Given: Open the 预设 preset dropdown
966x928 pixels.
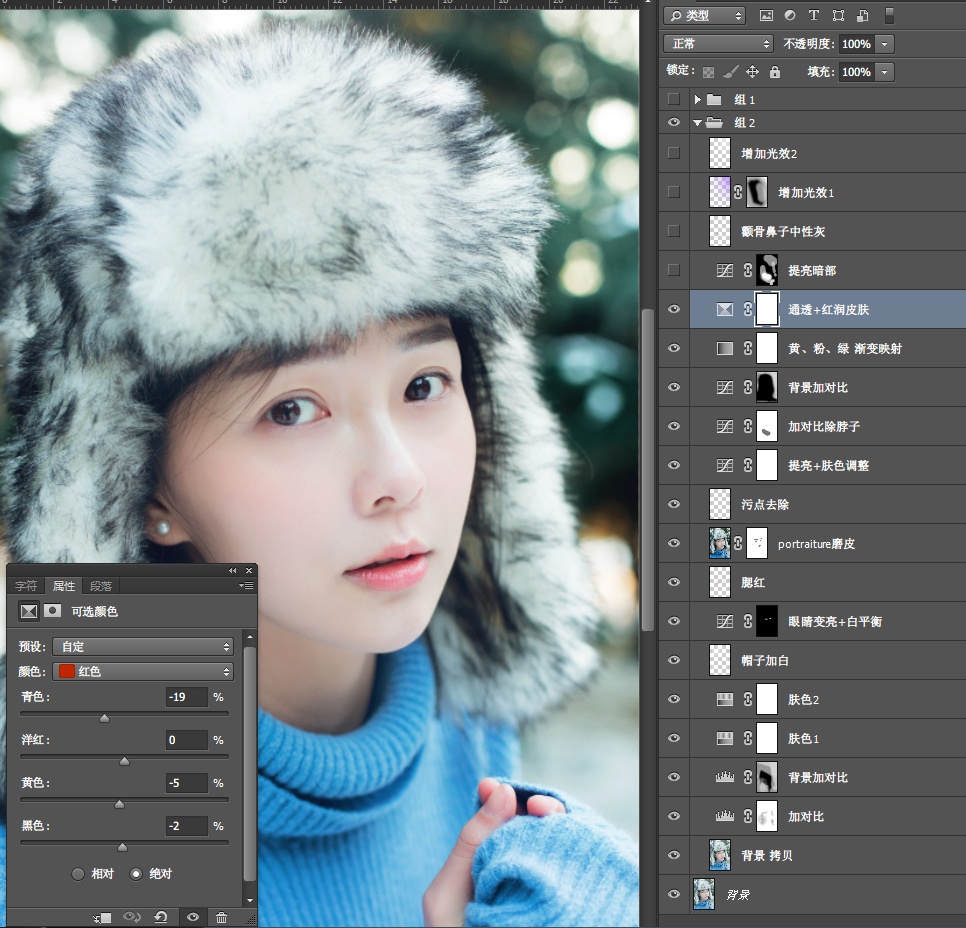Looking at the screenshot, I should click(143, 646).
